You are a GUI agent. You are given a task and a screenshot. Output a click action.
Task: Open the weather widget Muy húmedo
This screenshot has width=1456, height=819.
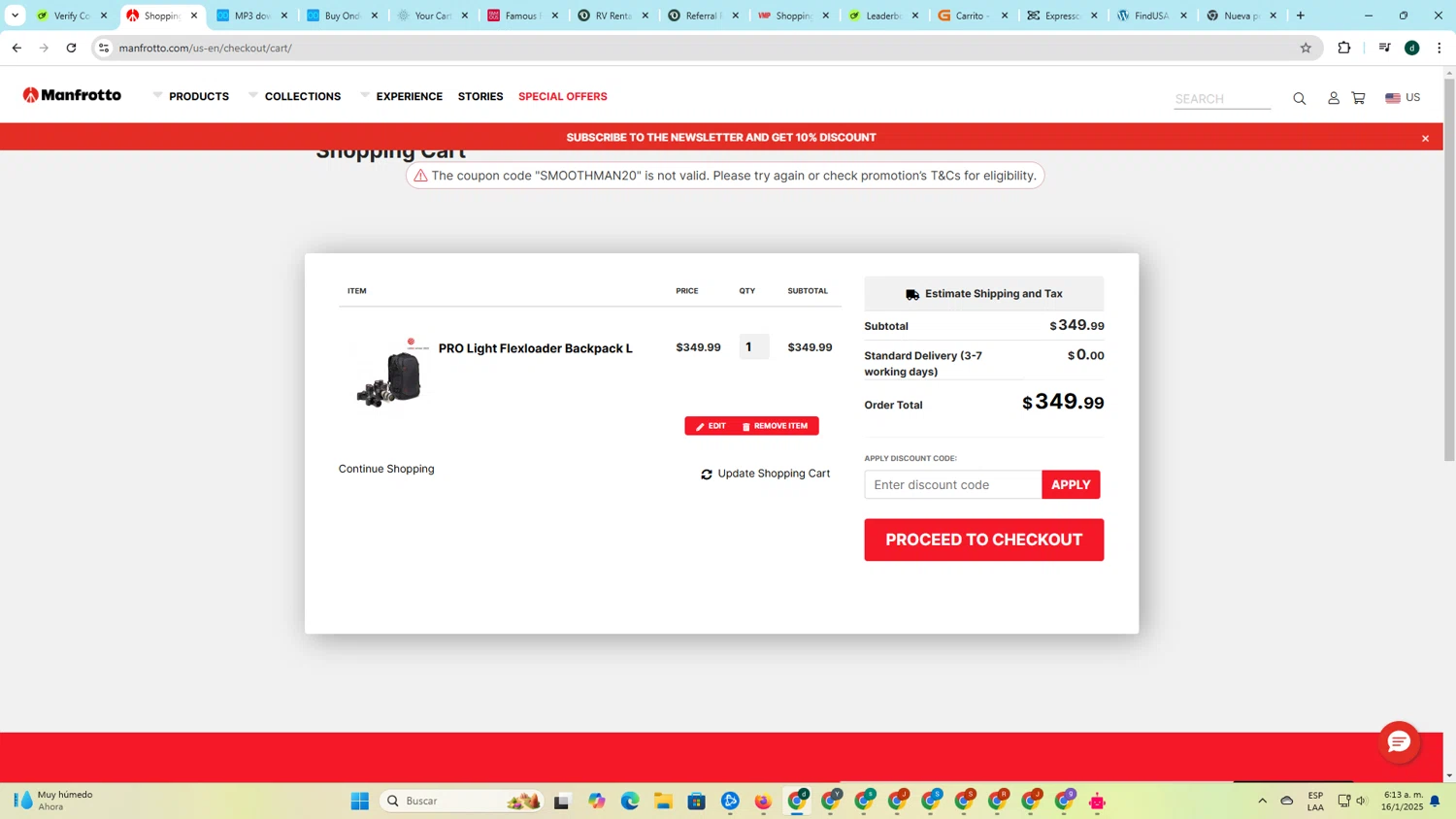[54, 801]
